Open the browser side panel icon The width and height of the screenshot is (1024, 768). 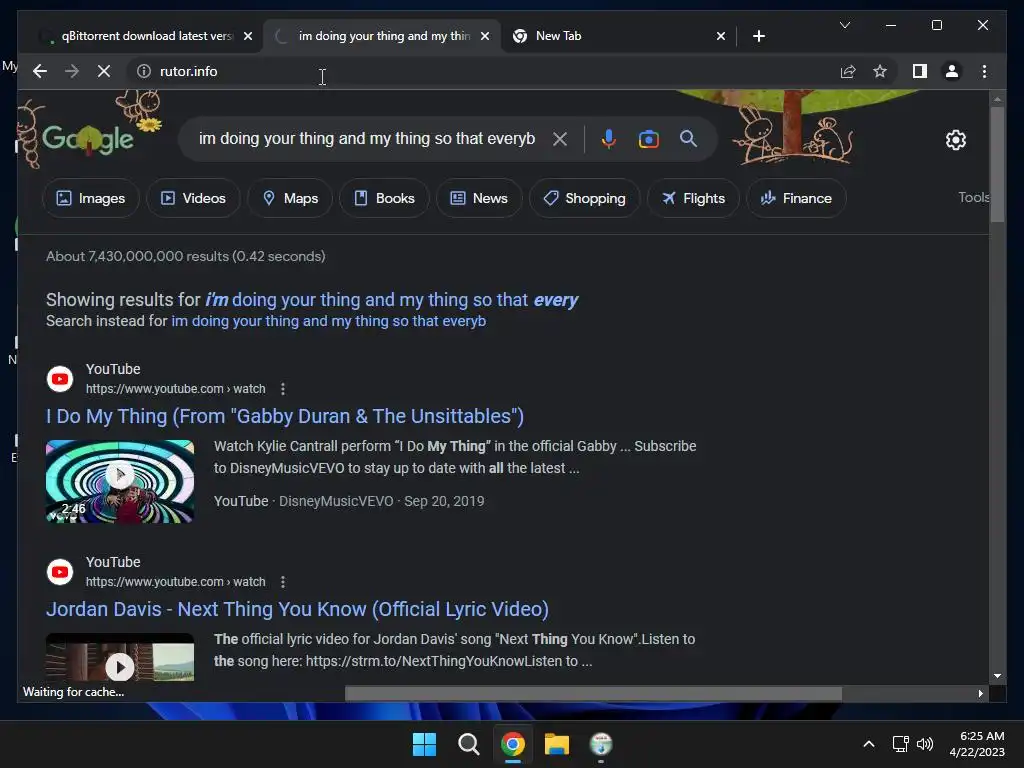tap(920, 71)
